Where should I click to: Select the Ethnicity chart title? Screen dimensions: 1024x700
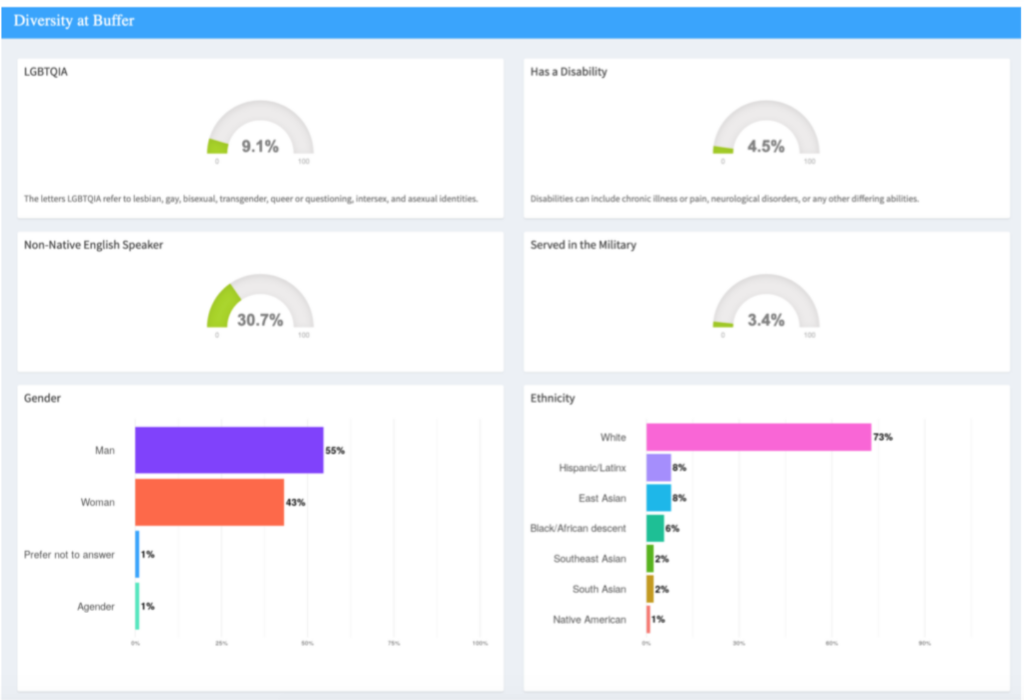click(x=552, y=398)
